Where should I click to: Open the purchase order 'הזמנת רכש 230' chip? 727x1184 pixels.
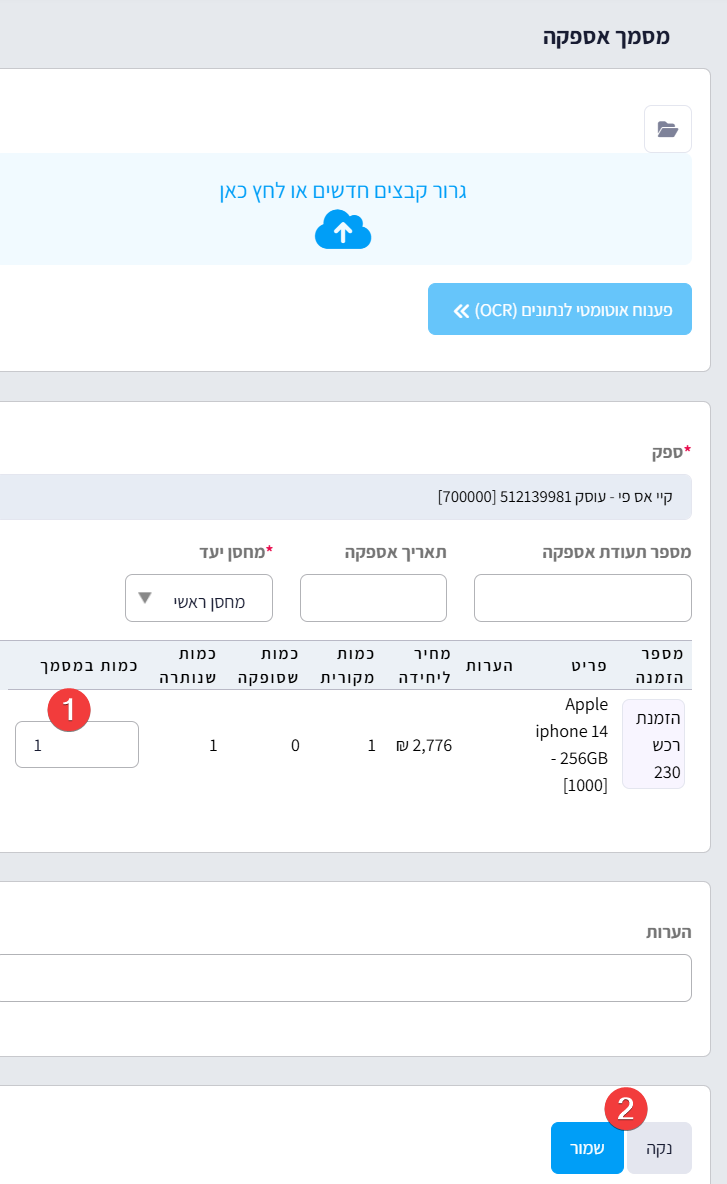pyautogui.click(x=653, y=744)
